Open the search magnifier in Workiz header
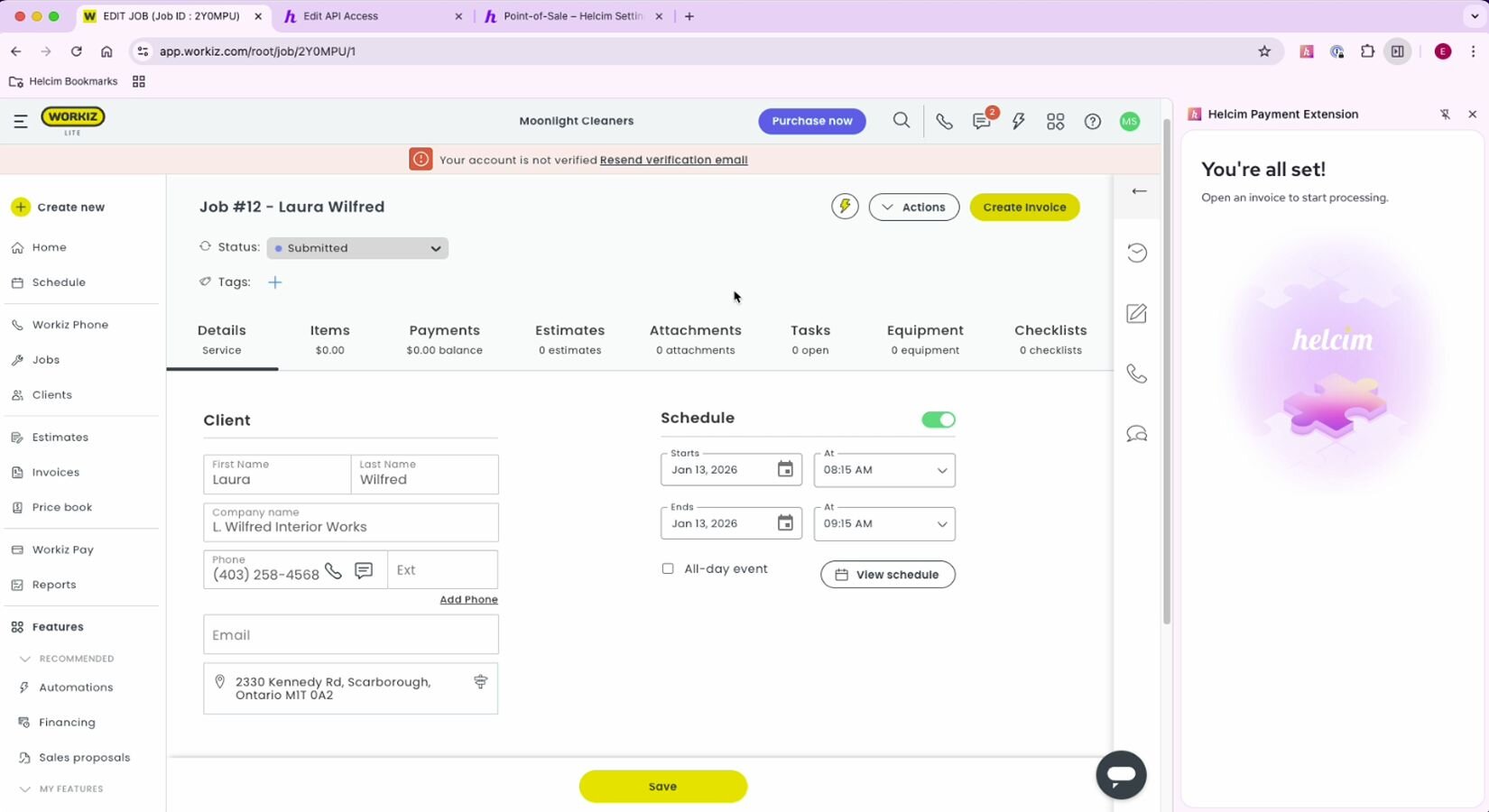The width and height of the screenshot is (1489, 812). tap(901, 121)
